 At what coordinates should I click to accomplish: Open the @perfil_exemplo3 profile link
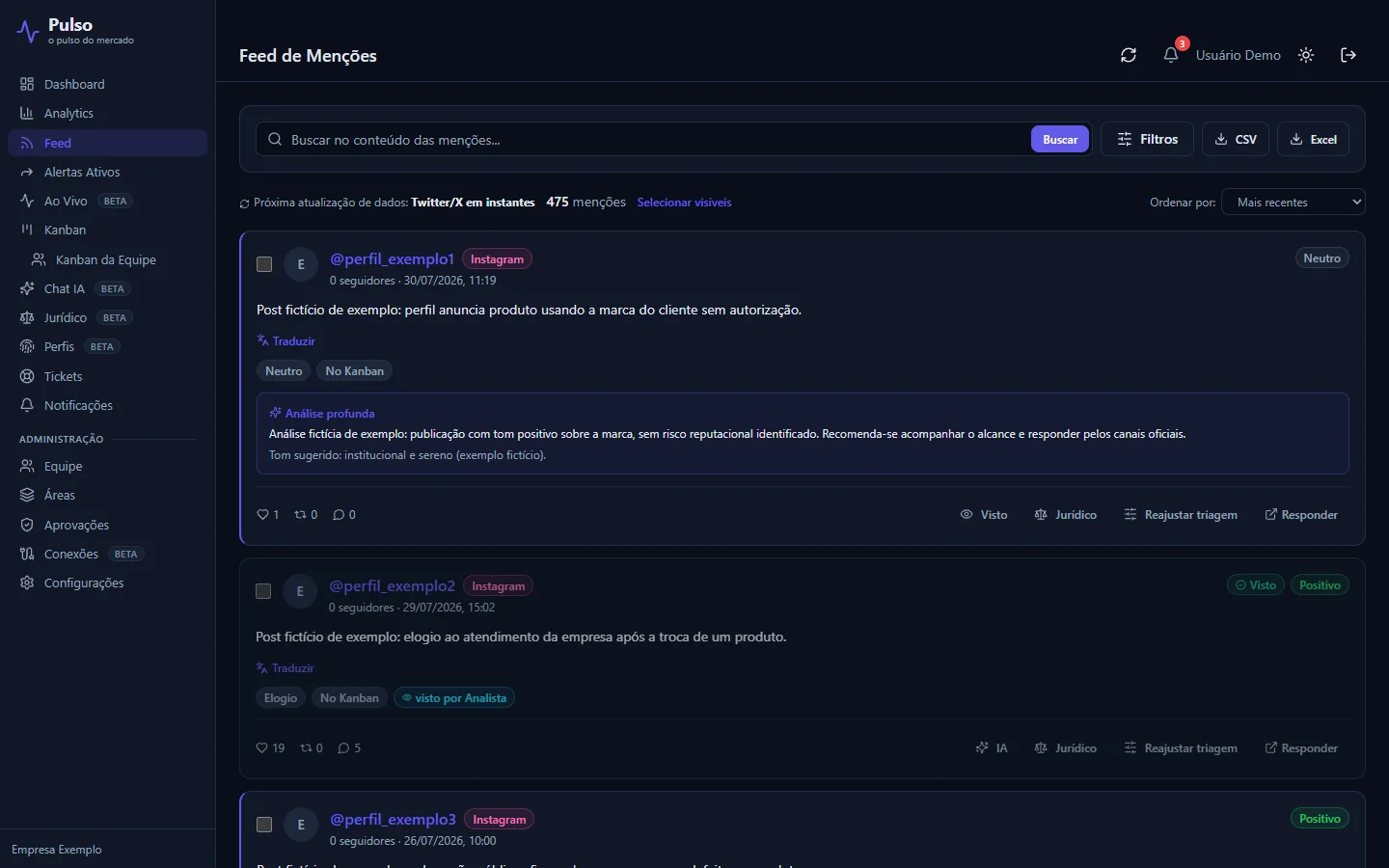click(x=393, y=819)
